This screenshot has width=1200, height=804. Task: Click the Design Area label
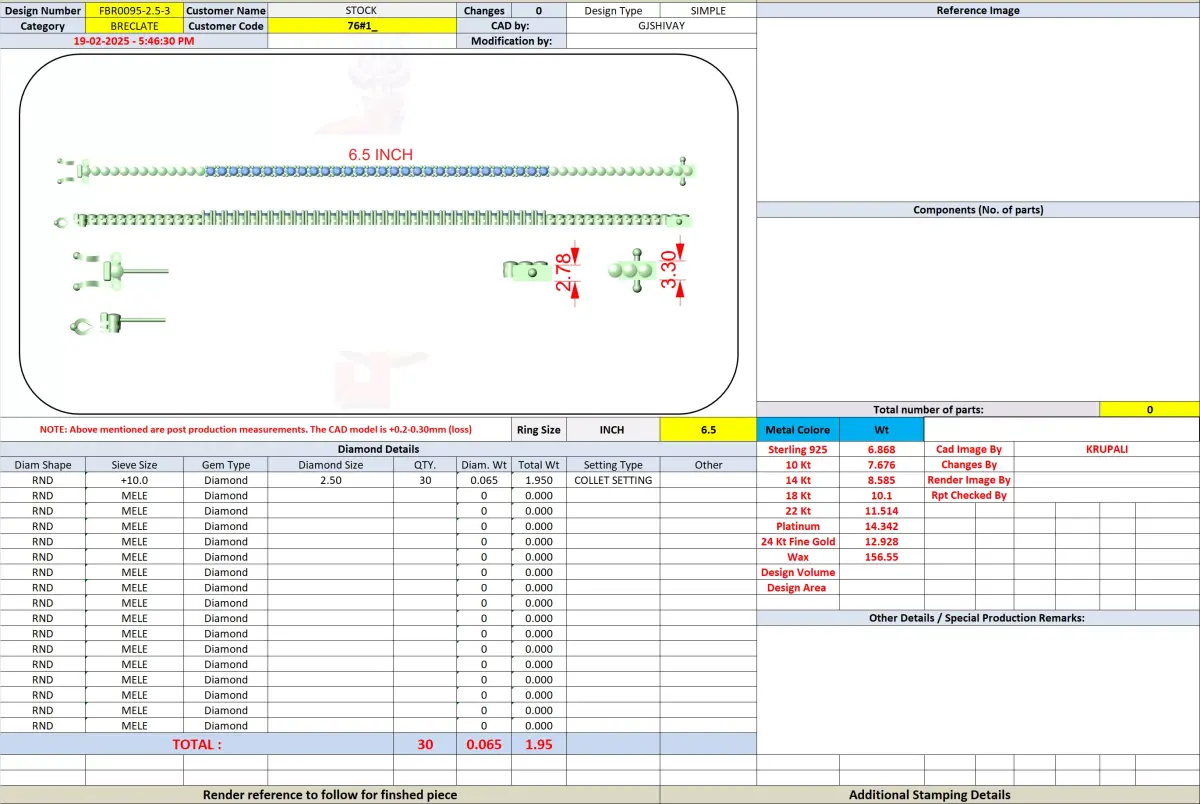pos(798,588)
